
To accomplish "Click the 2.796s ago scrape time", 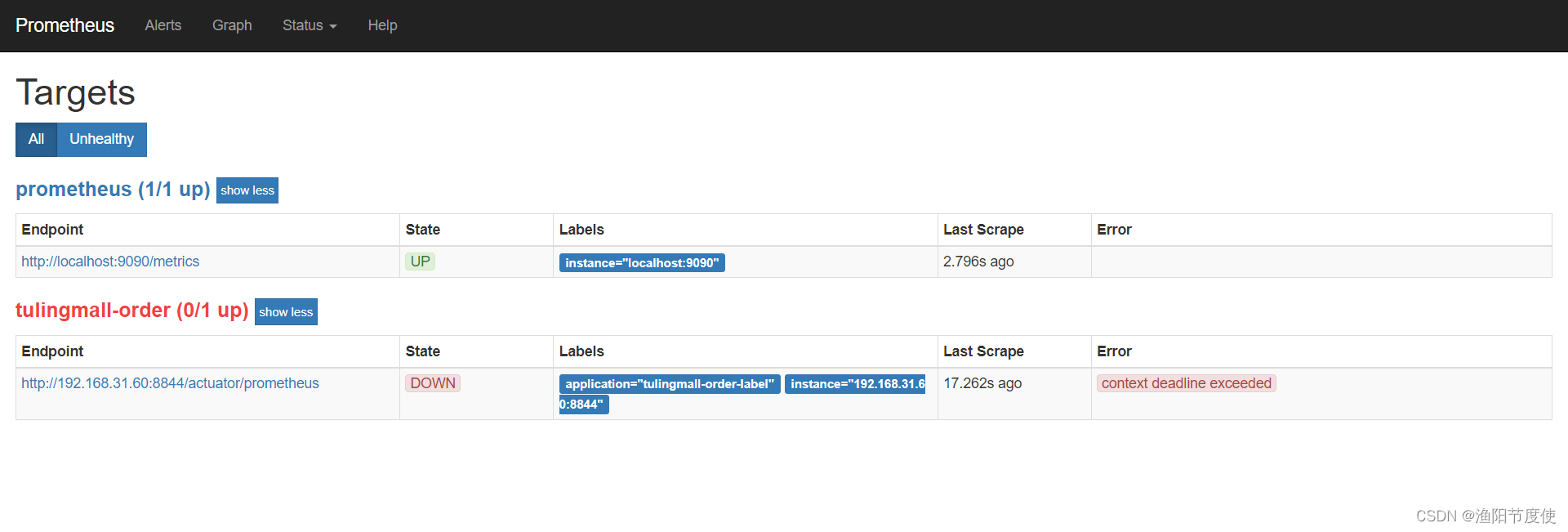I will click(978, 262).
